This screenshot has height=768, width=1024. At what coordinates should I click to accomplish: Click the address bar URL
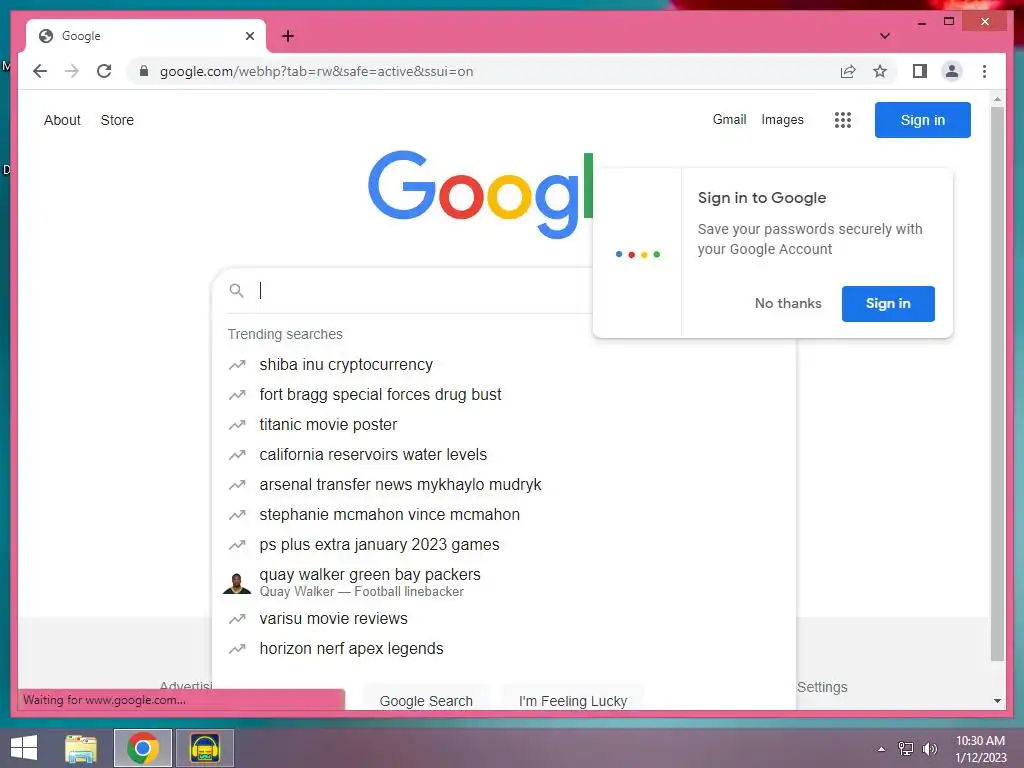coord(316,71)
